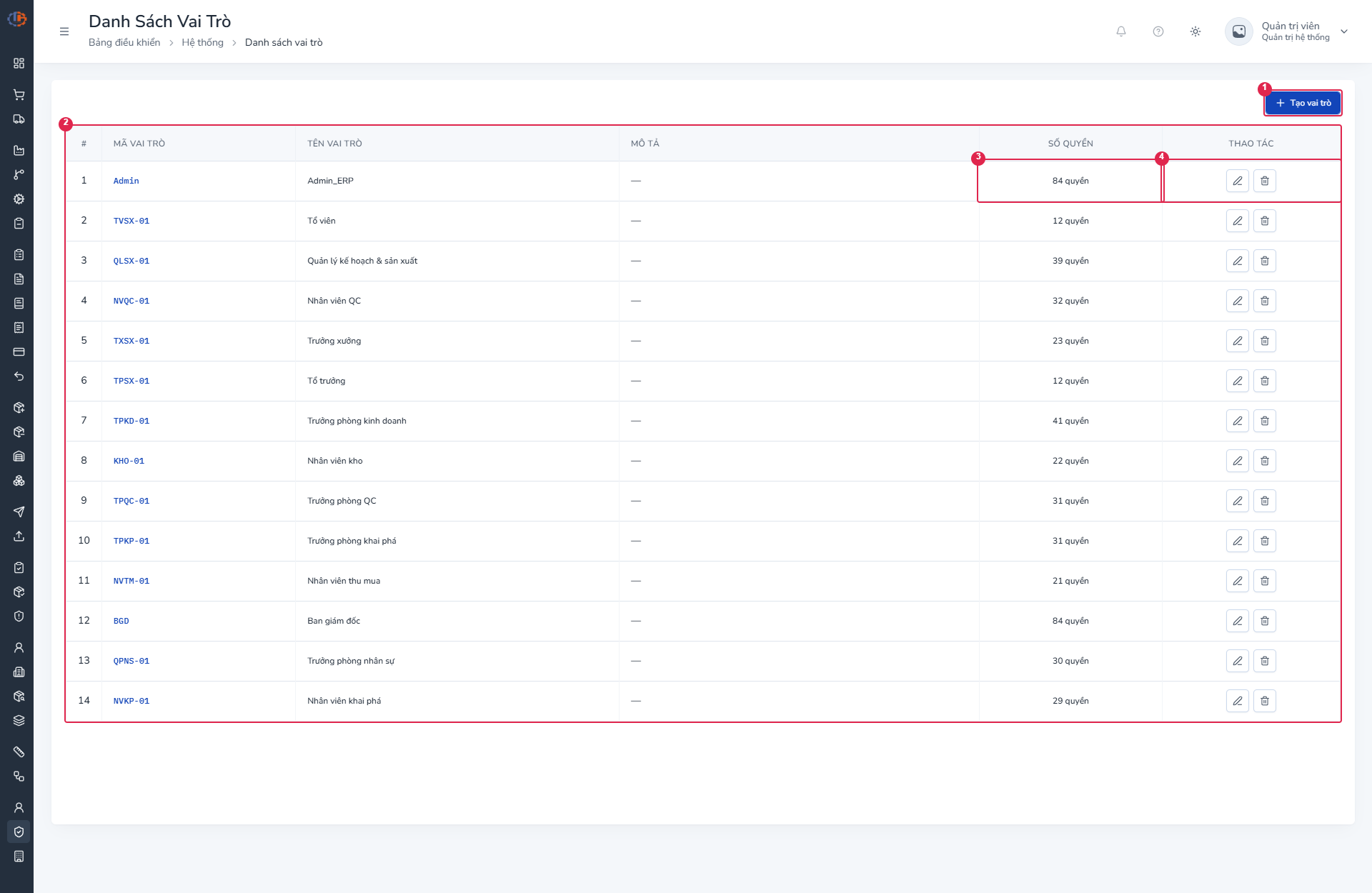Screen dimensions: 1372x893
Task: Open the Admin role code link
Action: (126, 181)
